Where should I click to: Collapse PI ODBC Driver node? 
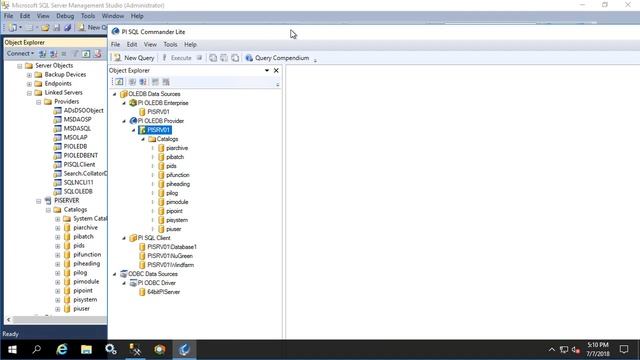click(x=124, y=283)
